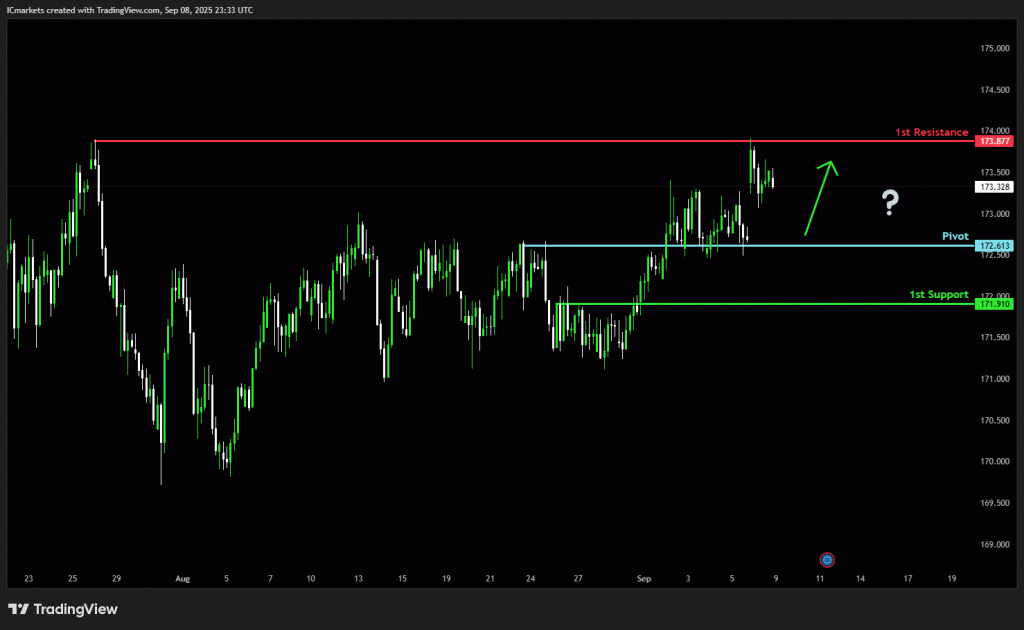Viewport: 1024px width, 630px height.
Task: Click the 170.500 price axis label
Action: click(995, 420)
